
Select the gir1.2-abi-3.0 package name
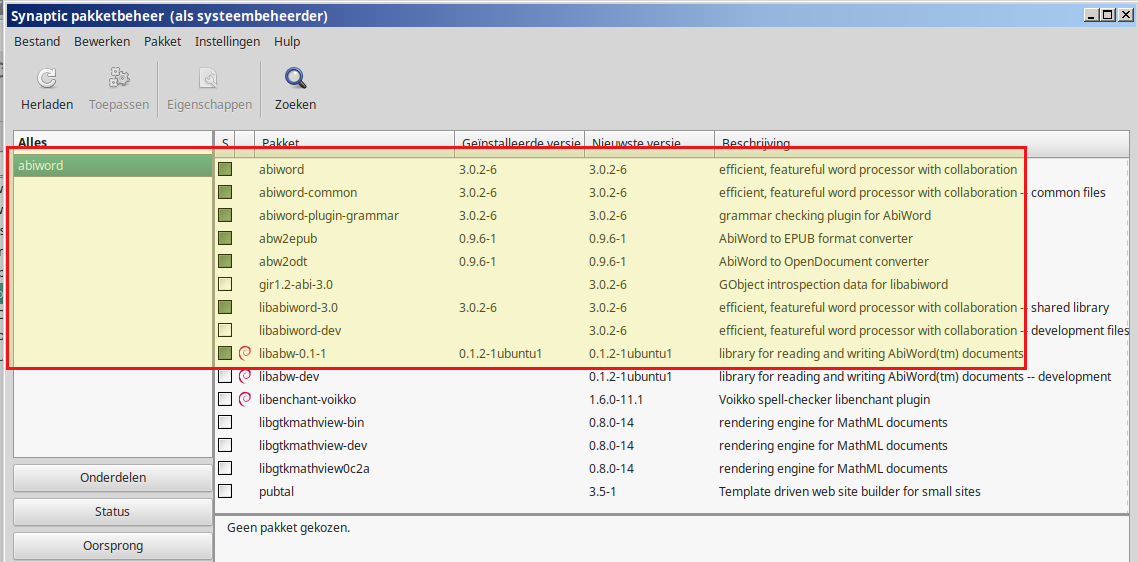point(296,285)
